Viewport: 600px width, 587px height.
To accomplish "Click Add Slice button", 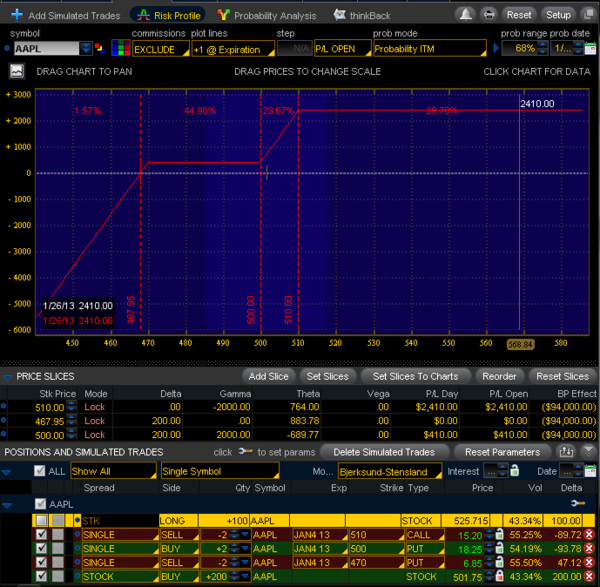I will [x=269, y=377].
